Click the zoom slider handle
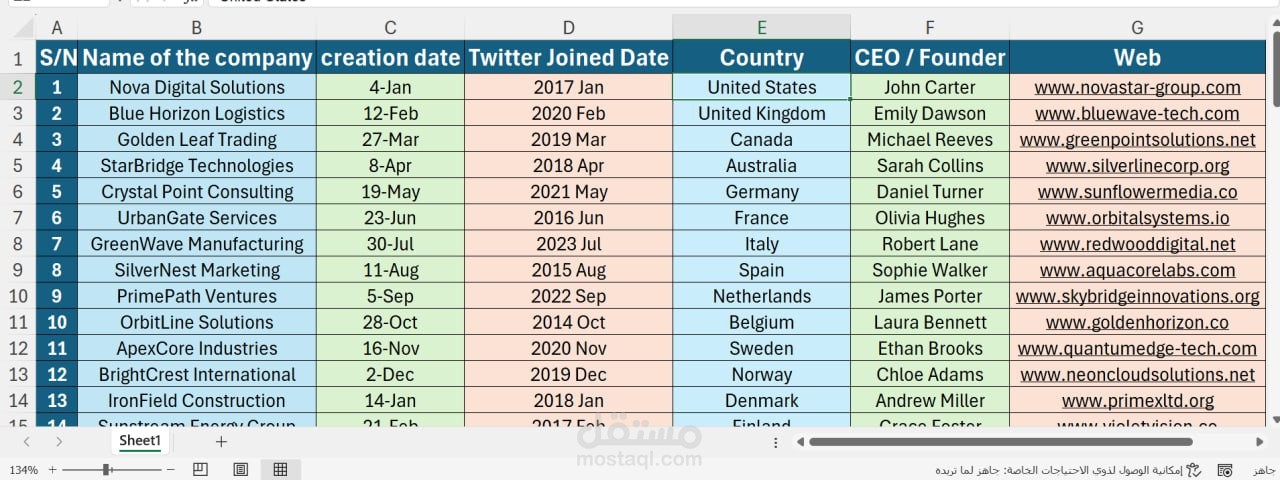 (106, 469)
